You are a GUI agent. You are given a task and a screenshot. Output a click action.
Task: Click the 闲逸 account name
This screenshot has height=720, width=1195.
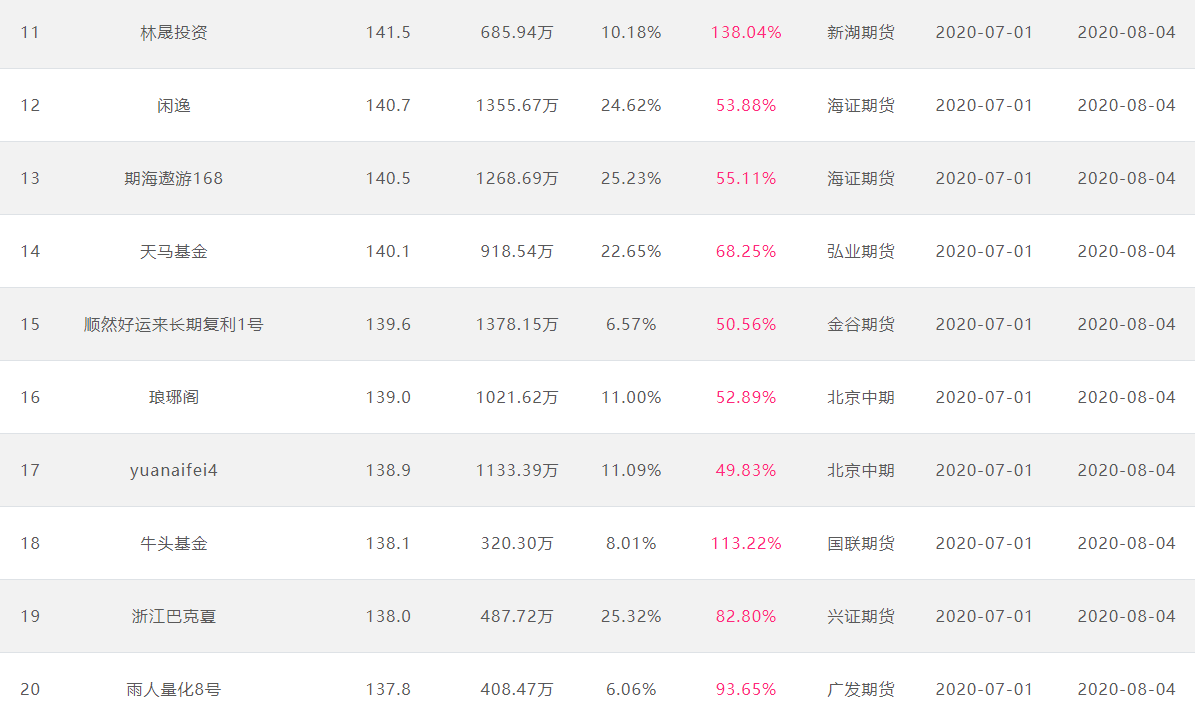click(174, 105)
